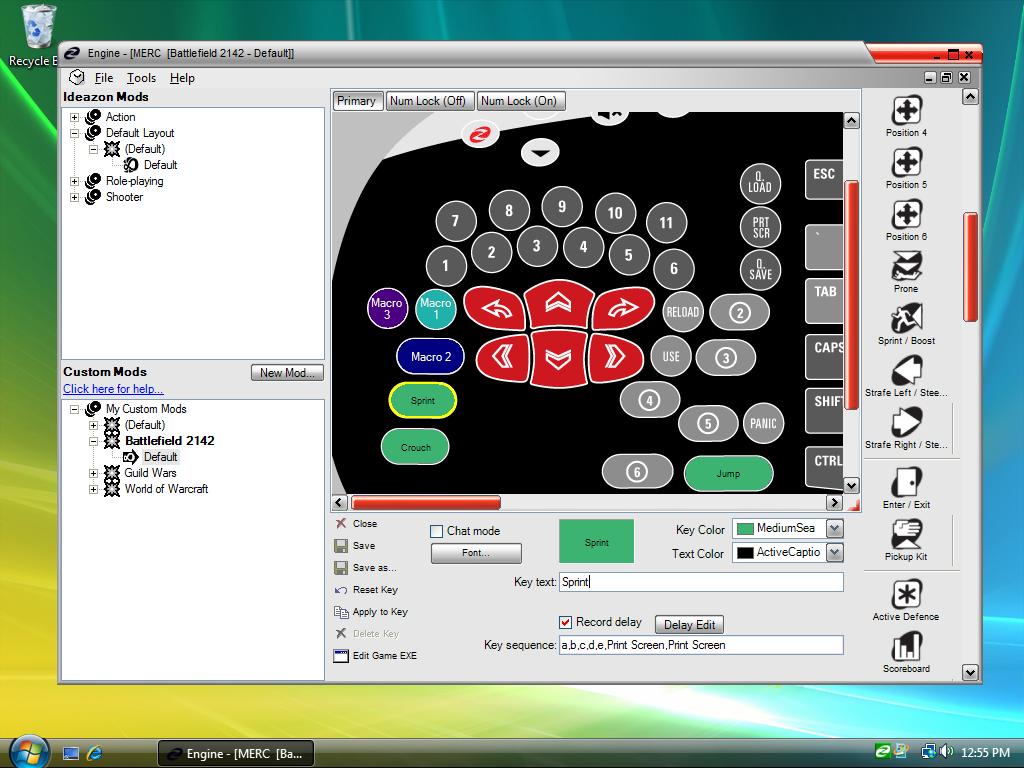Select the PRT SCR key
The width and height of the screenshot is (1024, 768).
click(761, 227)
